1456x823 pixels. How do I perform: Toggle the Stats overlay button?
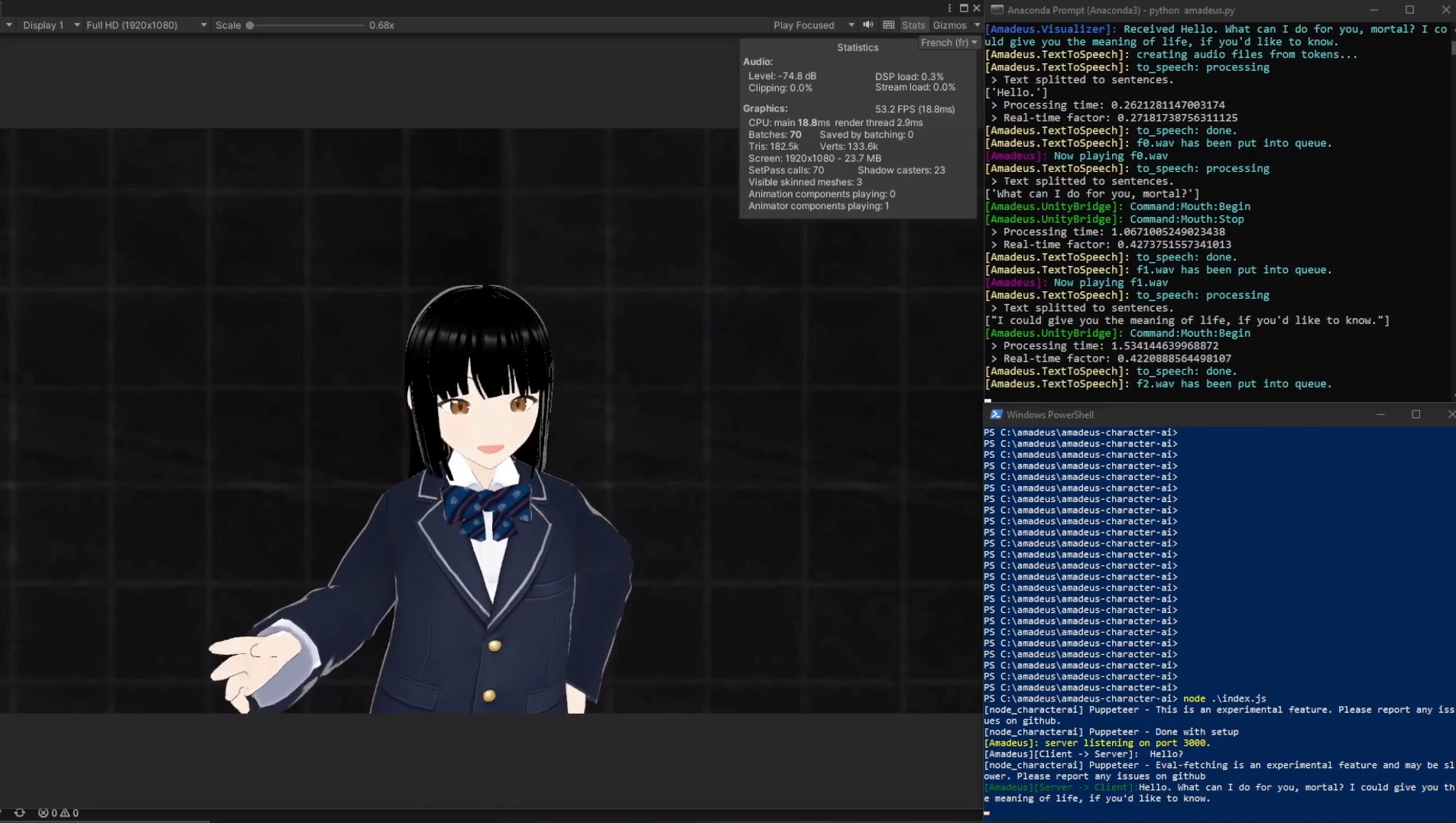tap(913, 25)
